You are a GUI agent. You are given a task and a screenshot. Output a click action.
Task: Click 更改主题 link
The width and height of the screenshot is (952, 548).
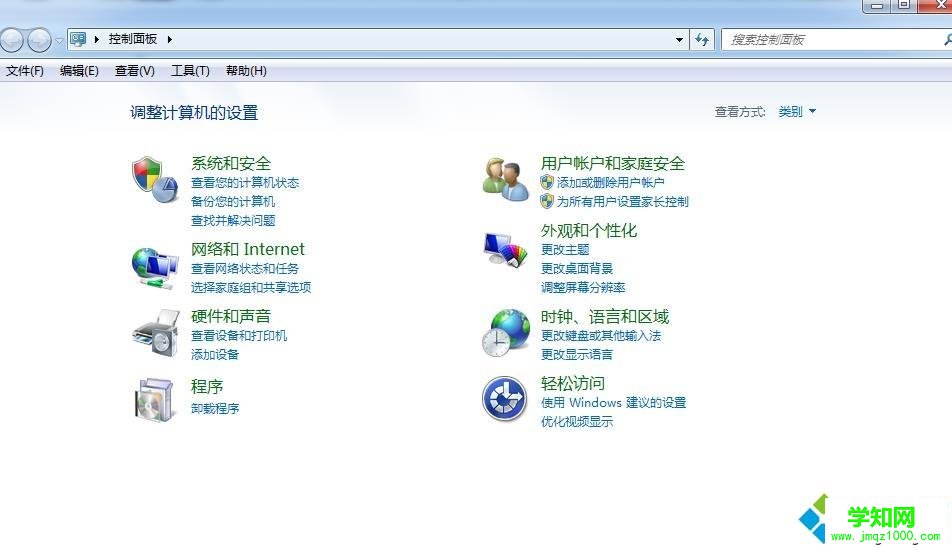[565, 249]
